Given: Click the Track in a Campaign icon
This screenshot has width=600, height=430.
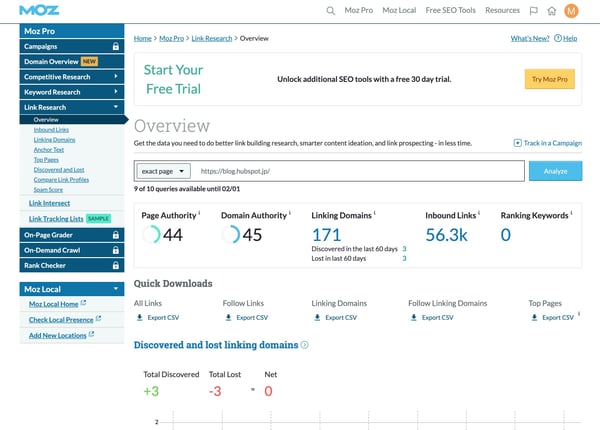Looking at the screenshot, I should tap(517, 144).
